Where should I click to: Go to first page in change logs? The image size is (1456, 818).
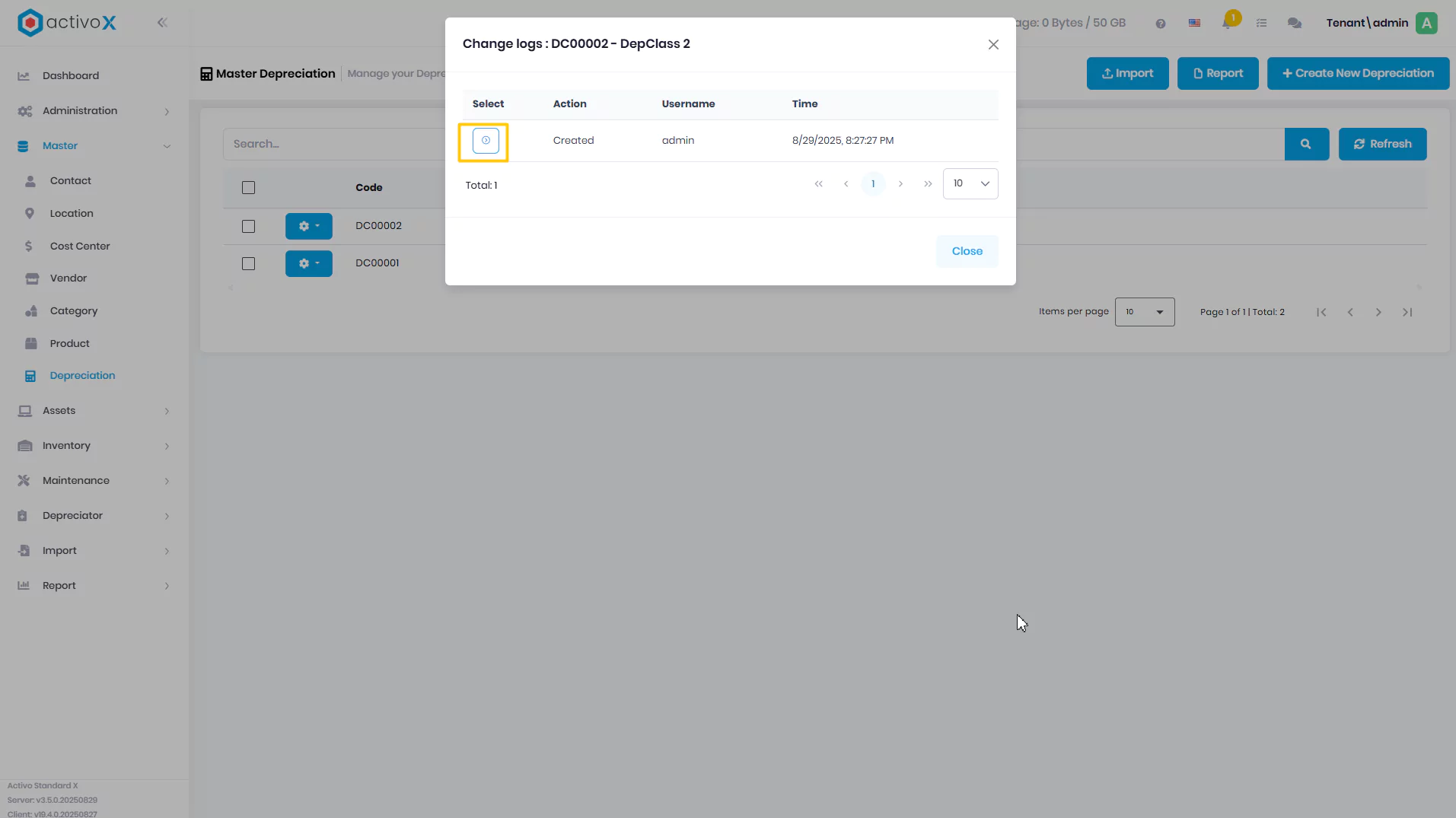[818, 184]
